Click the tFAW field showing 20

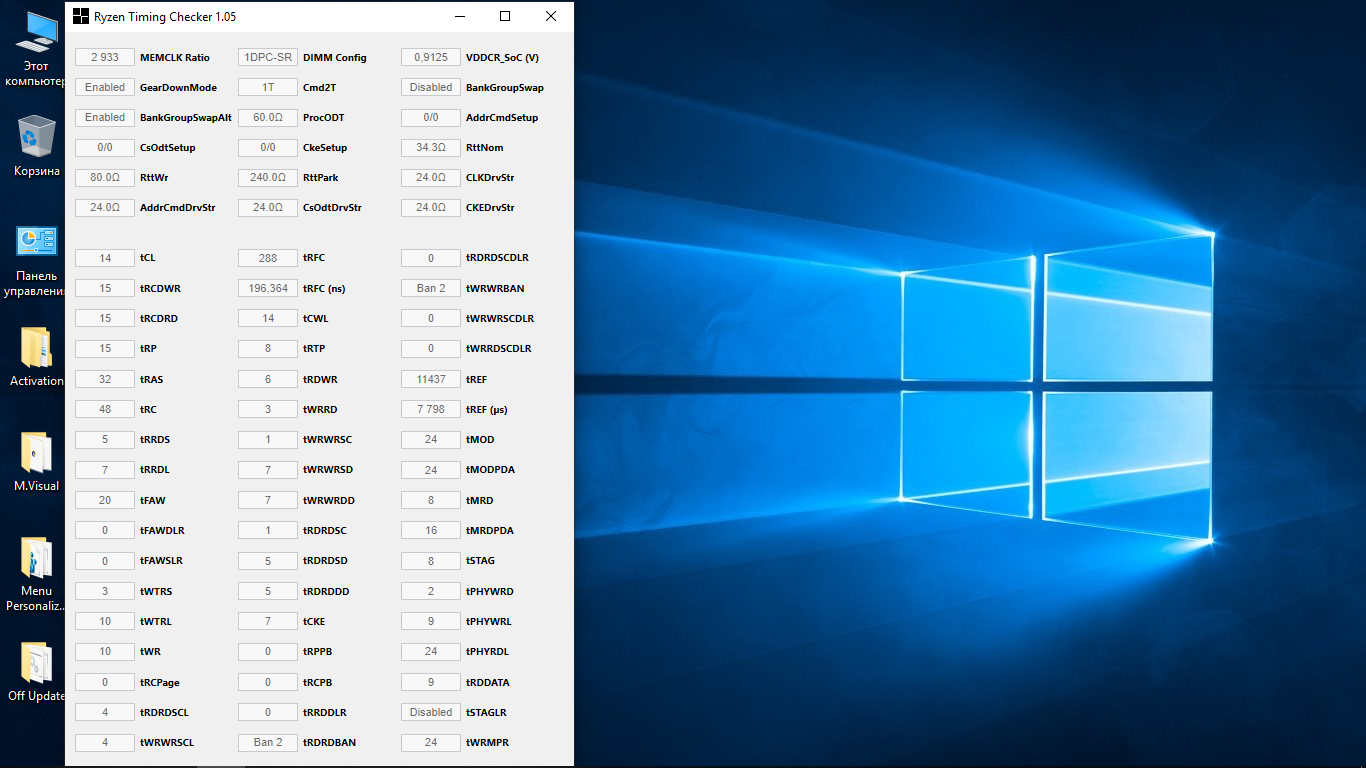coord(105,501)
